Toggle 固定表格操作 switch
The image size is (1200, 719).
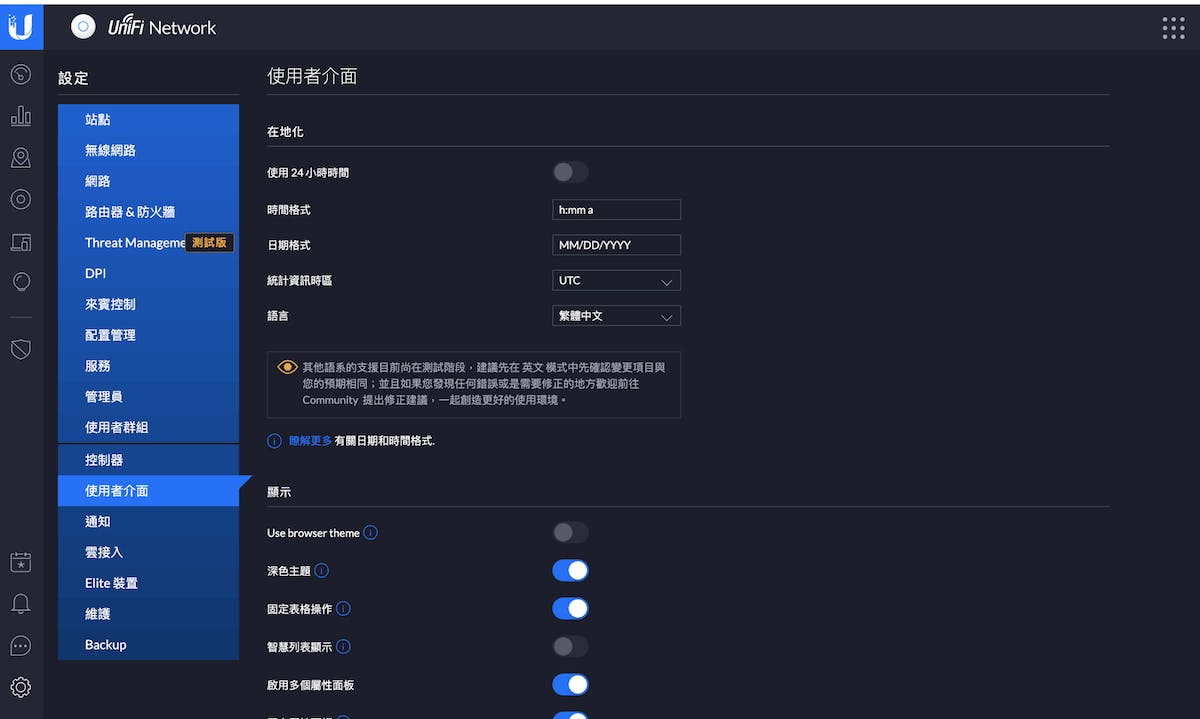tap(570, 609)
